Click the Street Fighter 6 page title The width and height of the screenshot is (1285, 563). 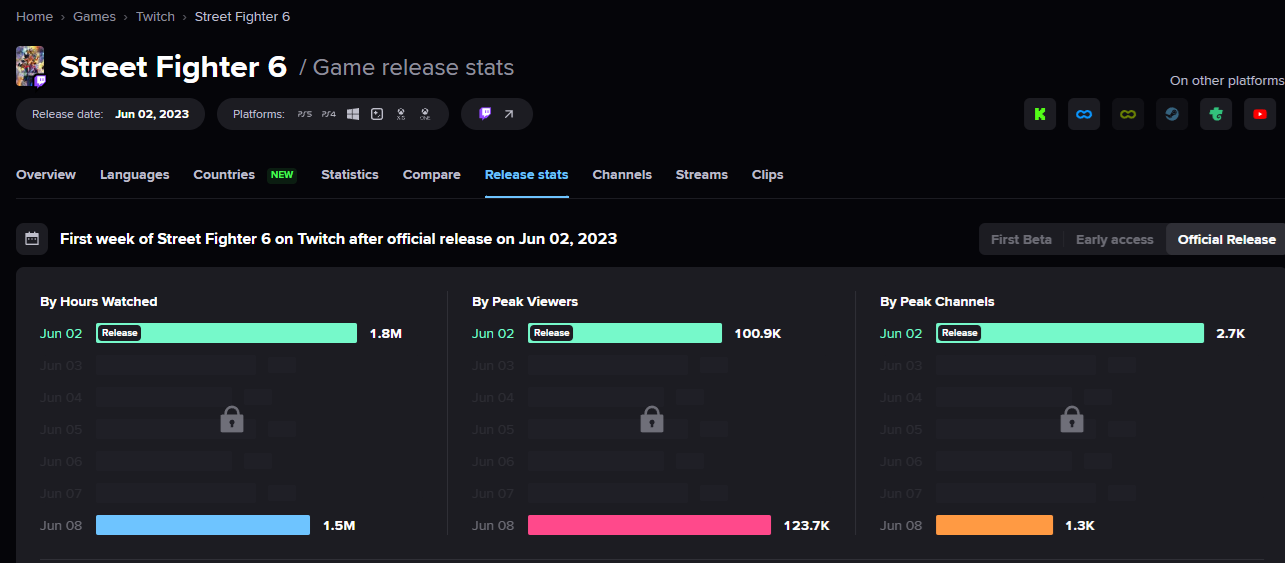tap(173, 67)
